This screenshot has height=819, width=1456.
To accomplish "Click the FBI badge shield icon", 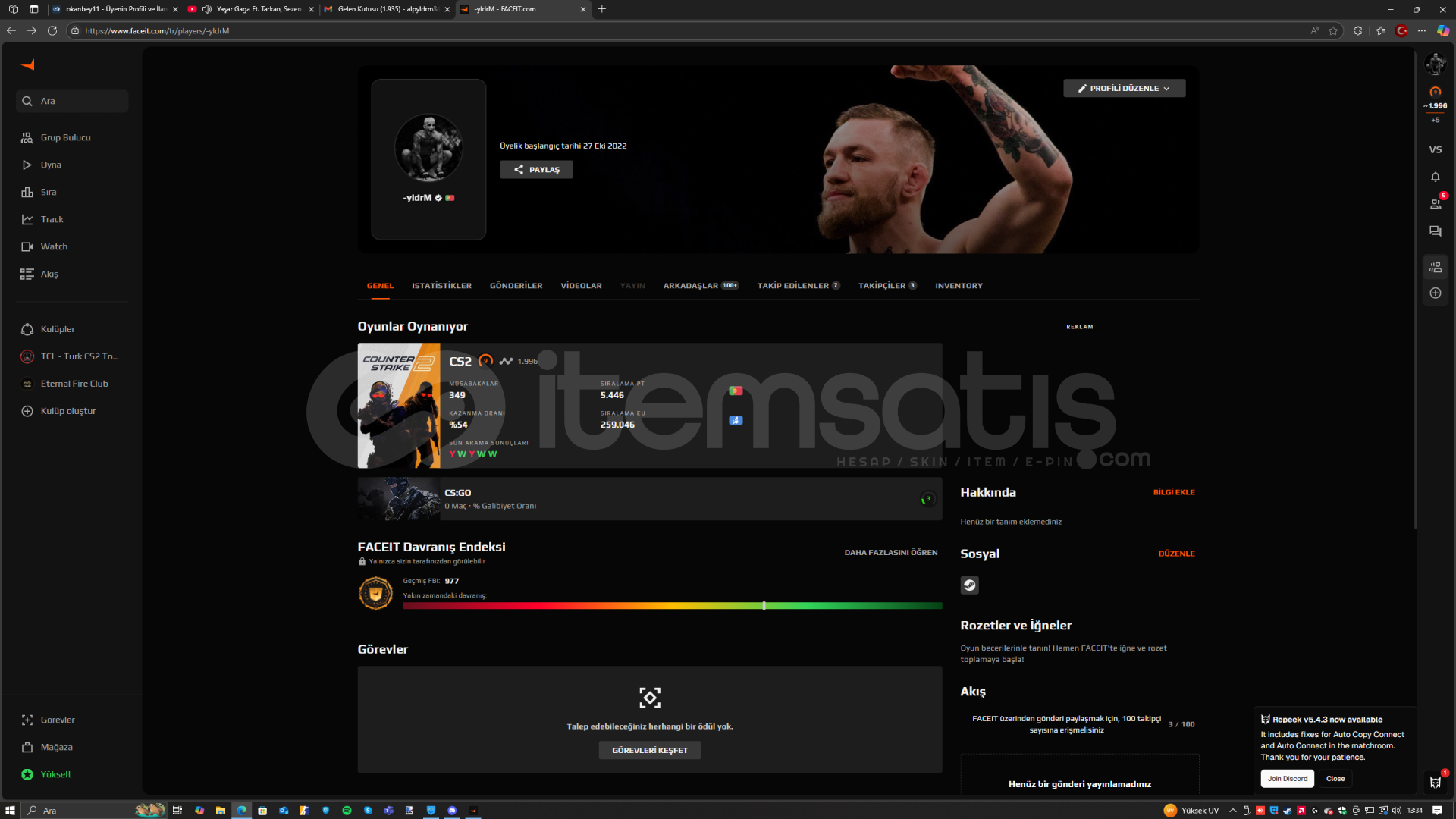I will [x=375, y=594].
